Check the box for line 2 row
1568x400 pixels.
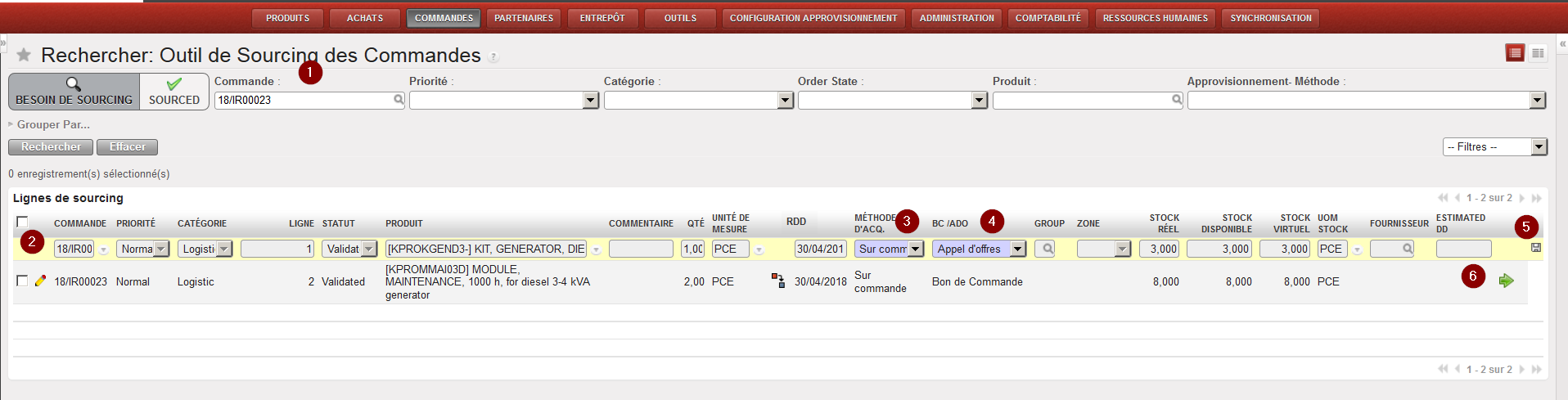(x=22, y=281)
